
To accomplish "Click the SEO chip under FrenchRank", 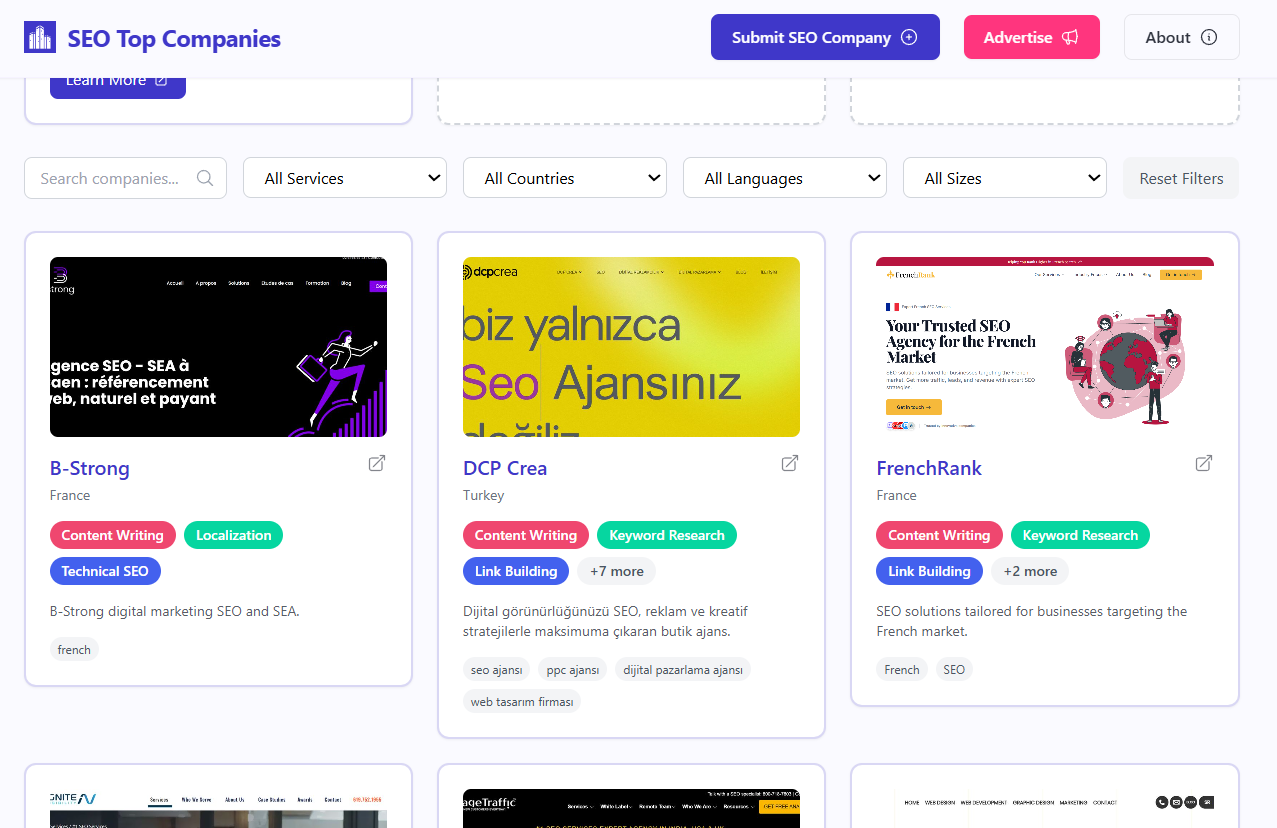I will point(954,670).
